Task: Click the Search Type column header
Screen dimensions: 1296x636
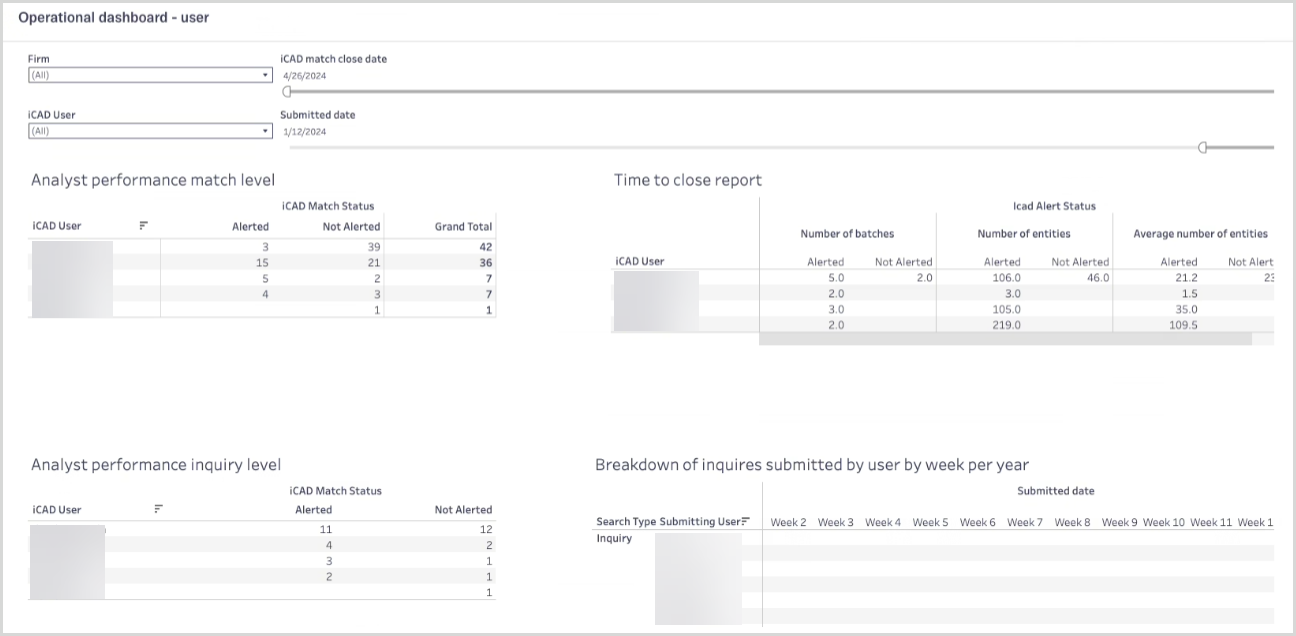Action: [626, 522]
